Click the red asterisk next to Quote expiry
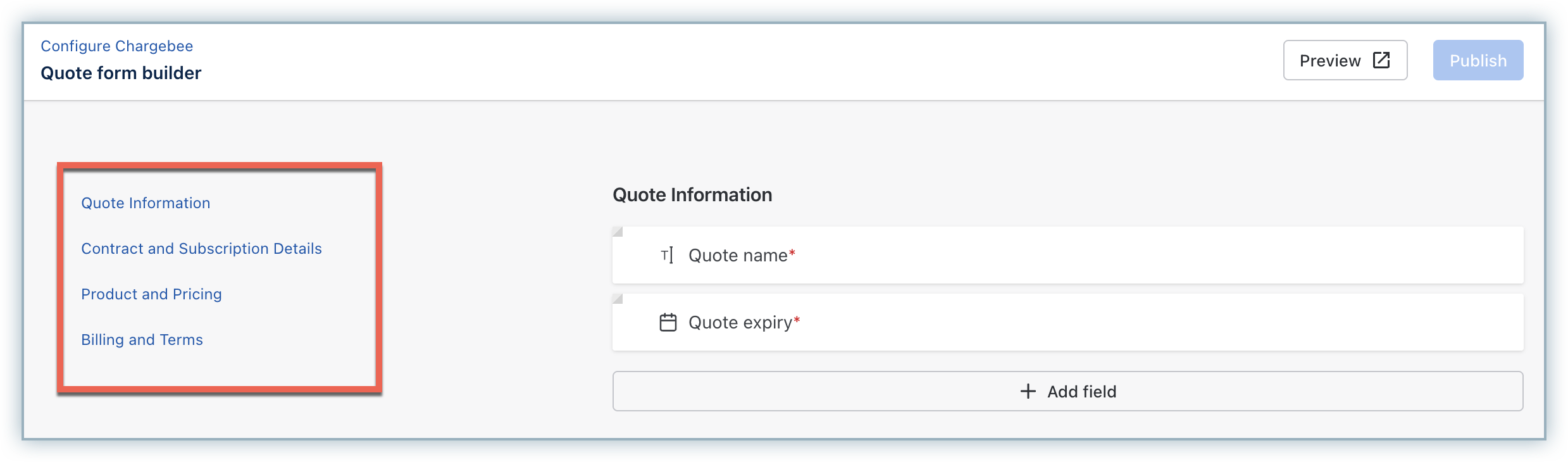The height and width of the screenshot is (462, 1568). (x=797, y=320)
